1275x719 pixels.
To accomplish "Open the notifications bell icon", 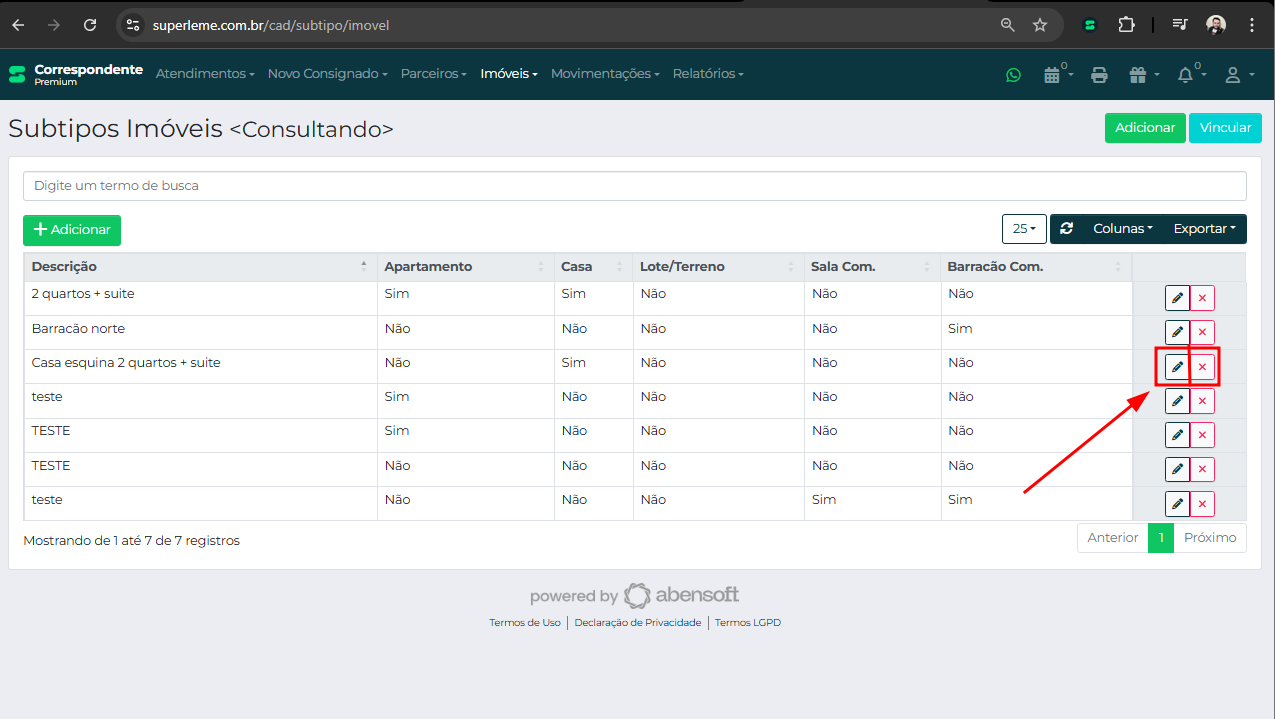I will tap(1186, 75).
